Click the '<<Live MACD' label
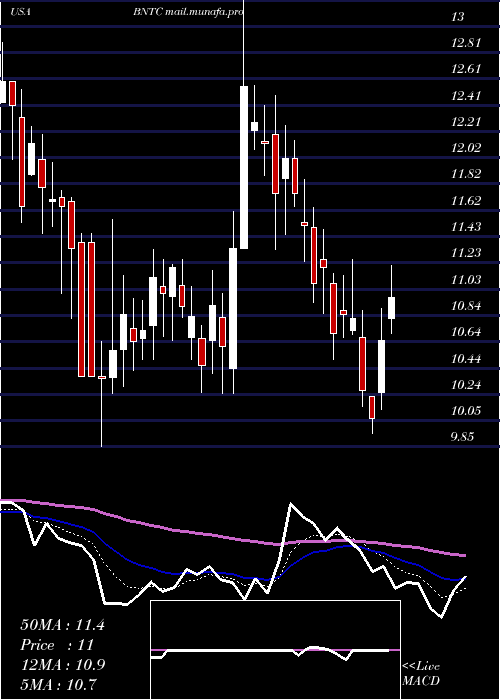The image size is (500, 700). pos(421,674)
